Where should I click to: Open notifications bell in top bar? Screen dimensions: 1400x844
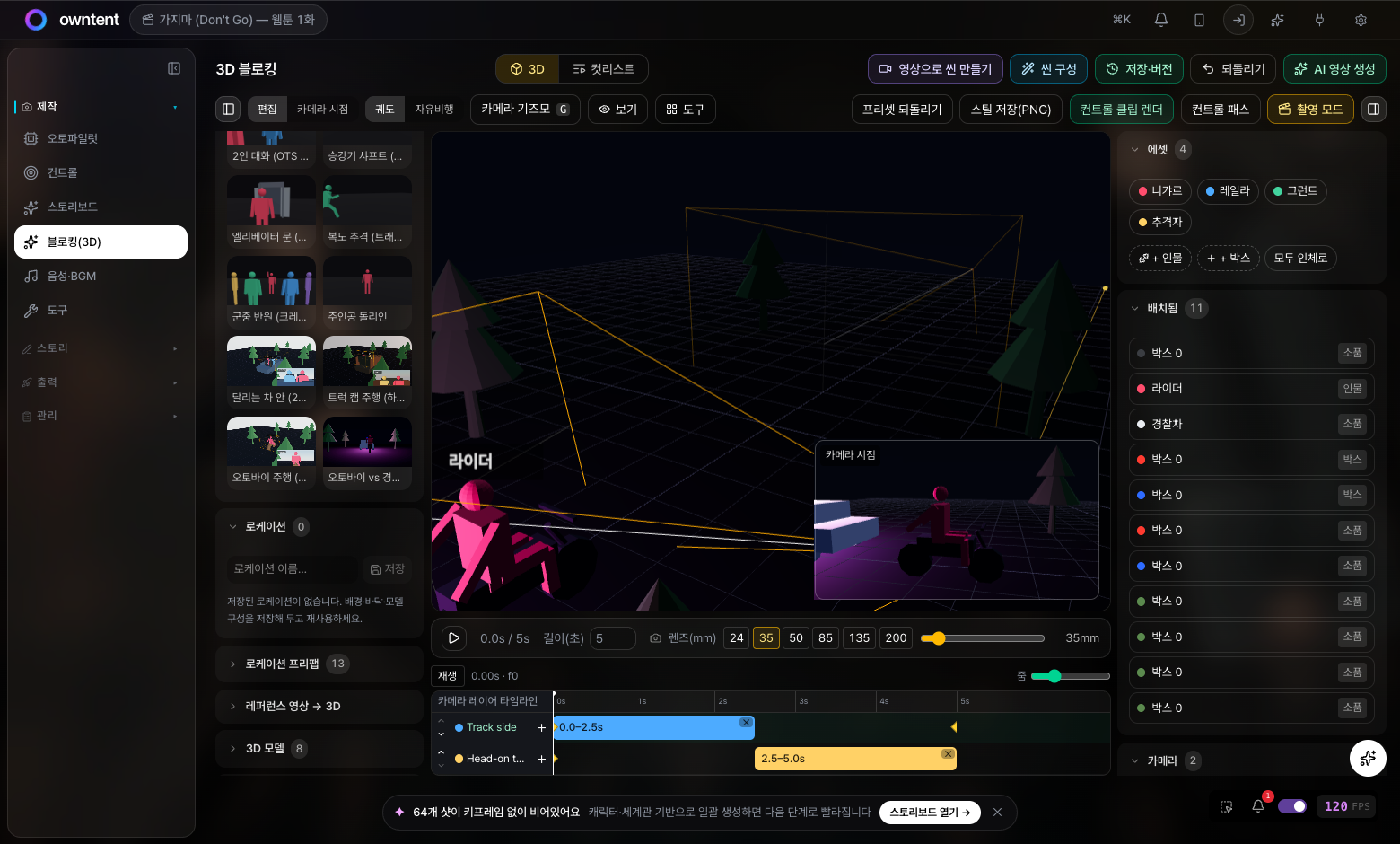(x=1161, y=20)
